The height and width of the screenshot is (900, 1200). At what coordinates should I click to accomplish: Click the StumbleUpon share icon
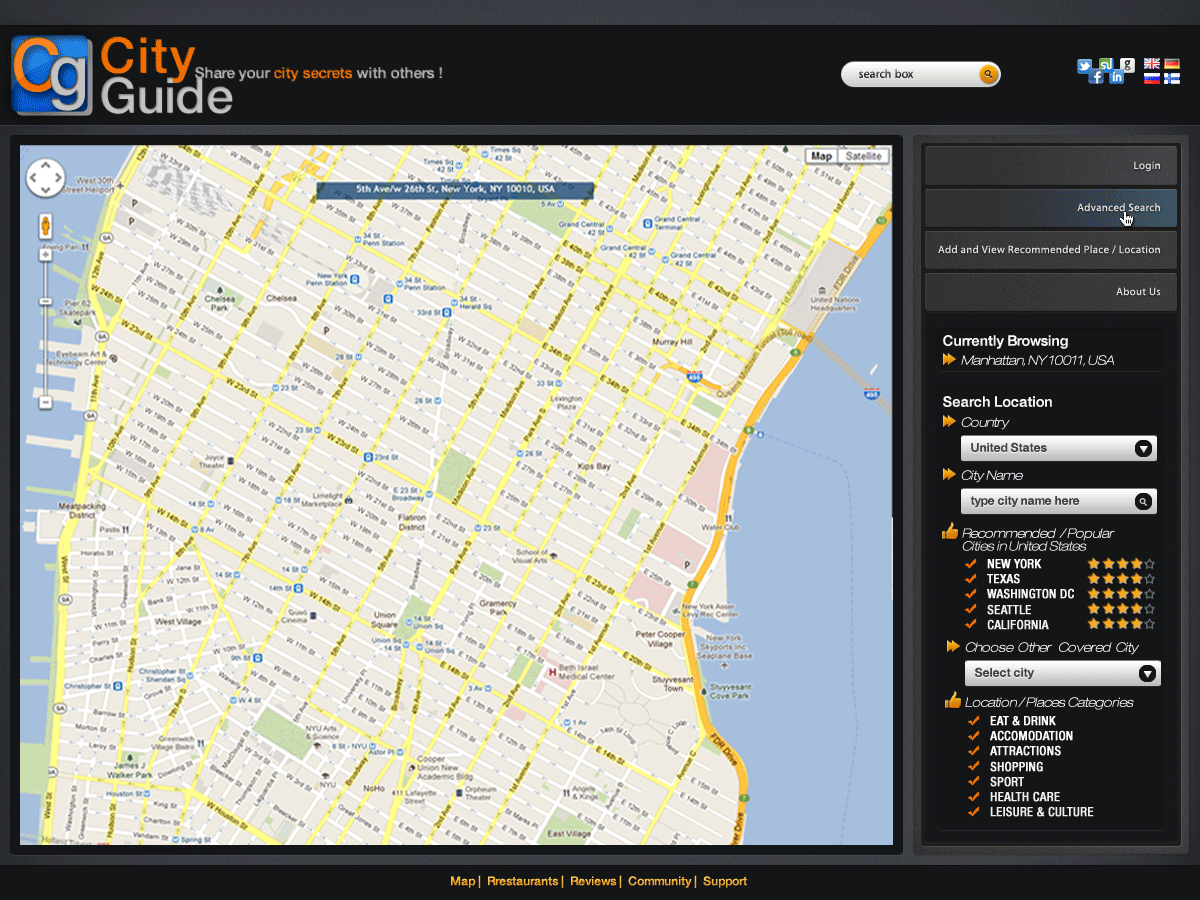(x=1106, y=65)
